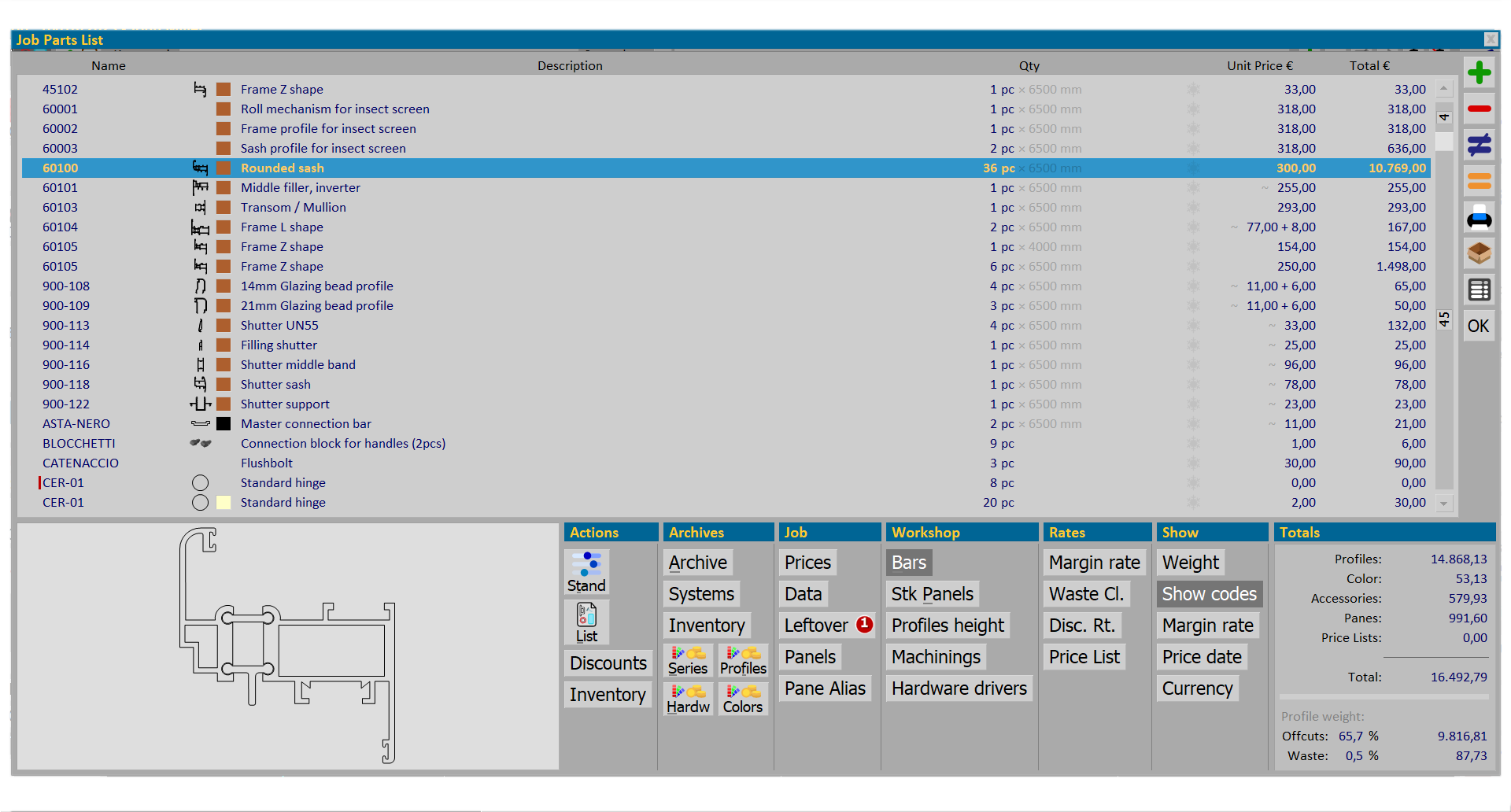Open the Colors price archive

click(x=742, y=699)
